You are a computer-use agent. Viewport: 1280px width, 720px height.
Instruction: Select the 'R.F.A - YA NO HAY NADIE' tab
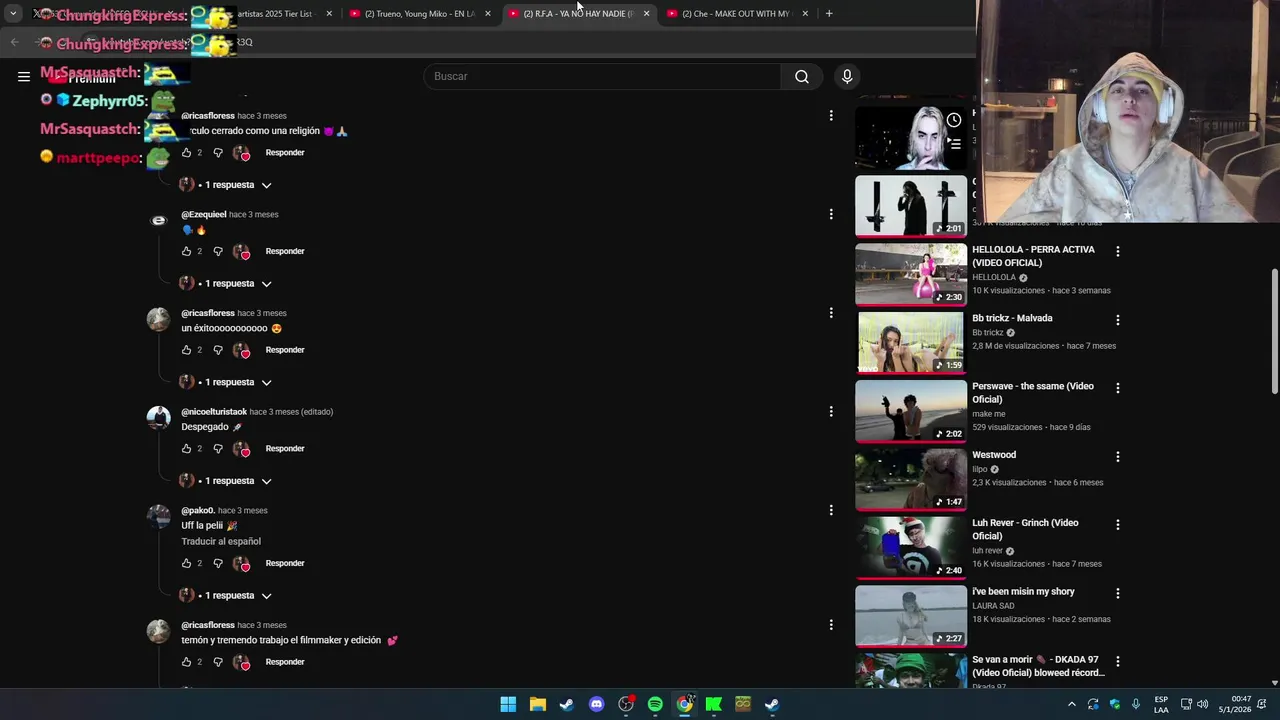(x=578, y=14)
